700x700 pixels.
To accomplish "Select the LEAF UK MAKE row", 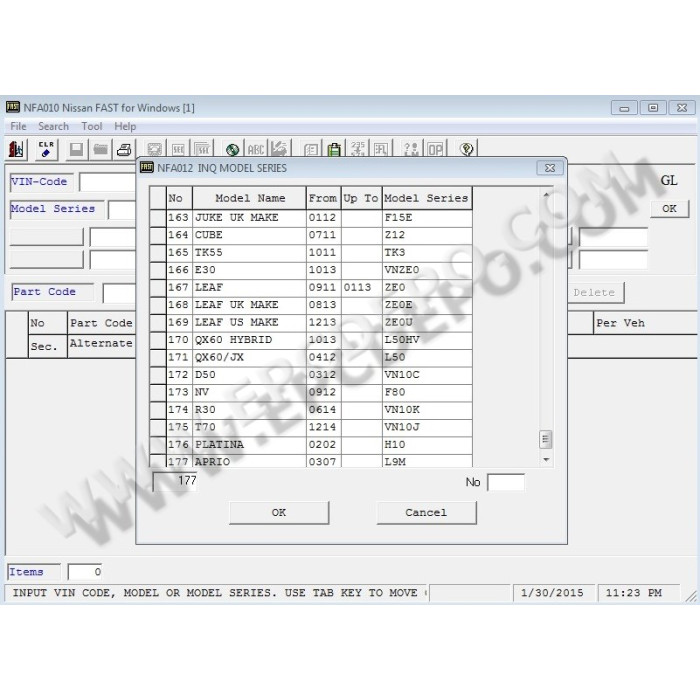I will click(x=311, y=305).
